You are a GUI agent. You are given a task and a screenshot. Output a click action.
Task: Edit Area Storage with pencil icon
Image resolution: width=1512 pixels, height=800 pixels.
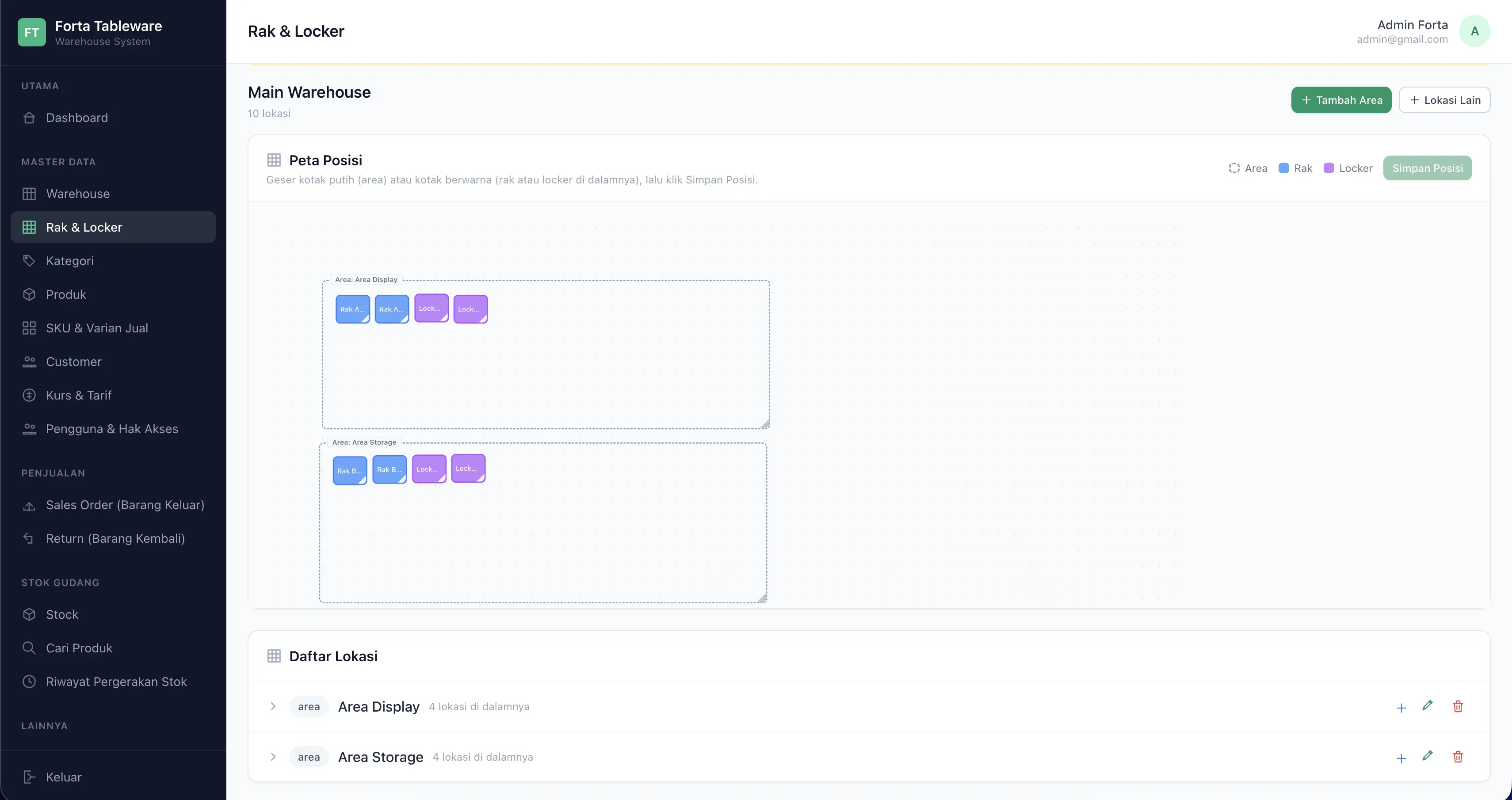[1428, 756]
